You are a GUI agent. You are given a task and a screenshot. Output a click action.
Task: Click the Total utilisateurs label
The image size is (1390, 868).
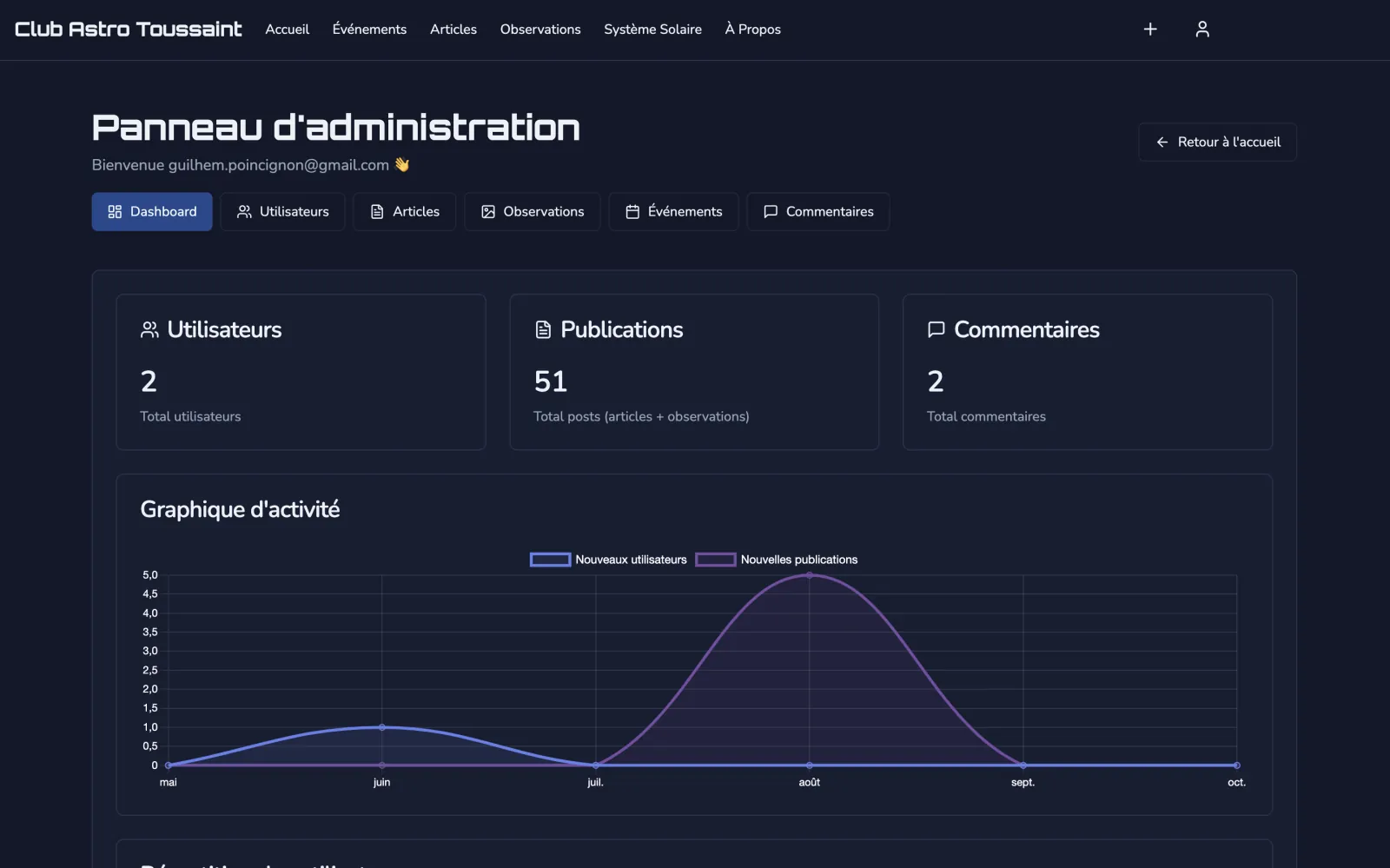(190, 417)
